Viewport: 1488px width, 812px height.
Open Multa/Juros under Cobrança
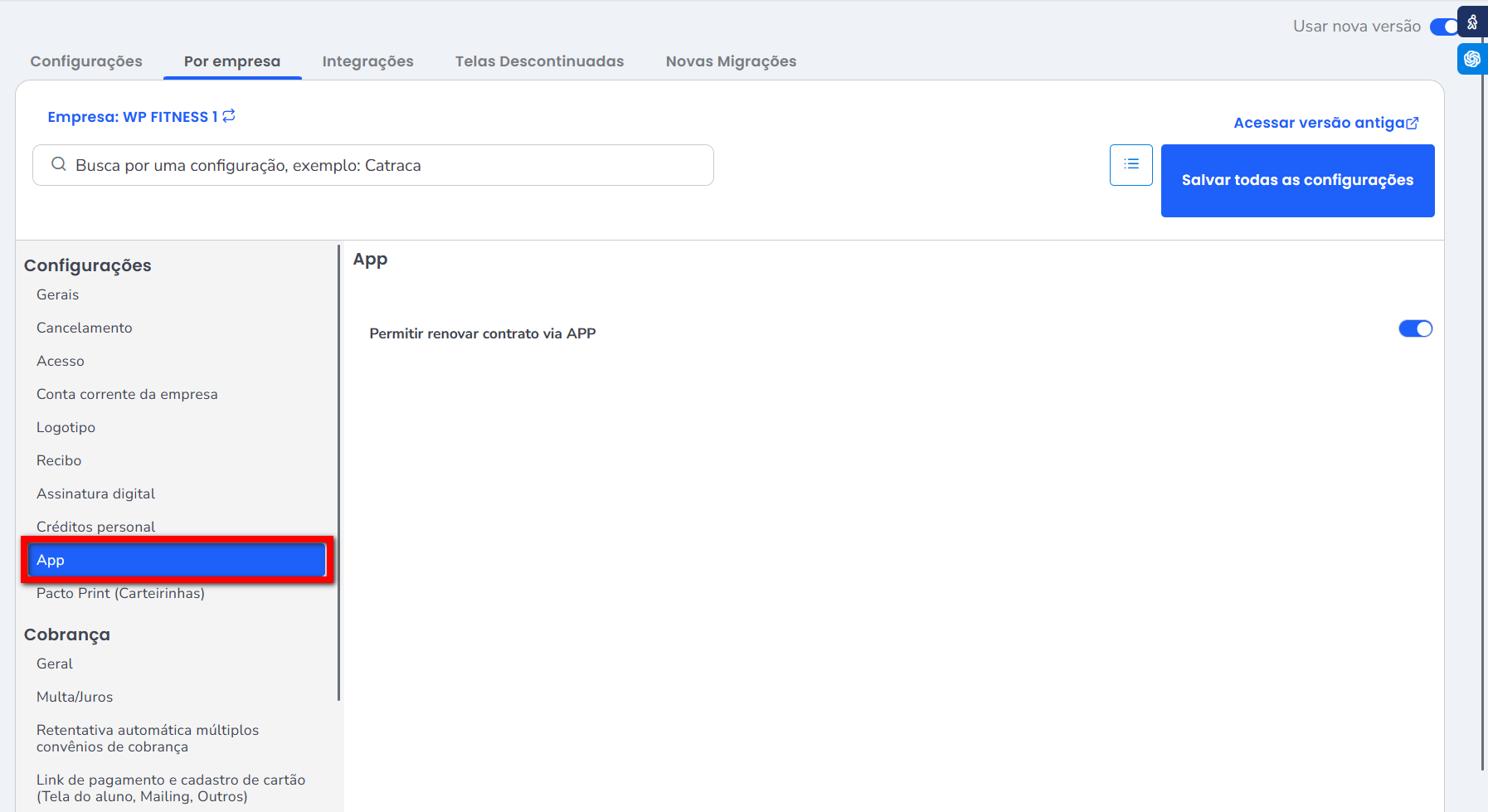(75, 697)
